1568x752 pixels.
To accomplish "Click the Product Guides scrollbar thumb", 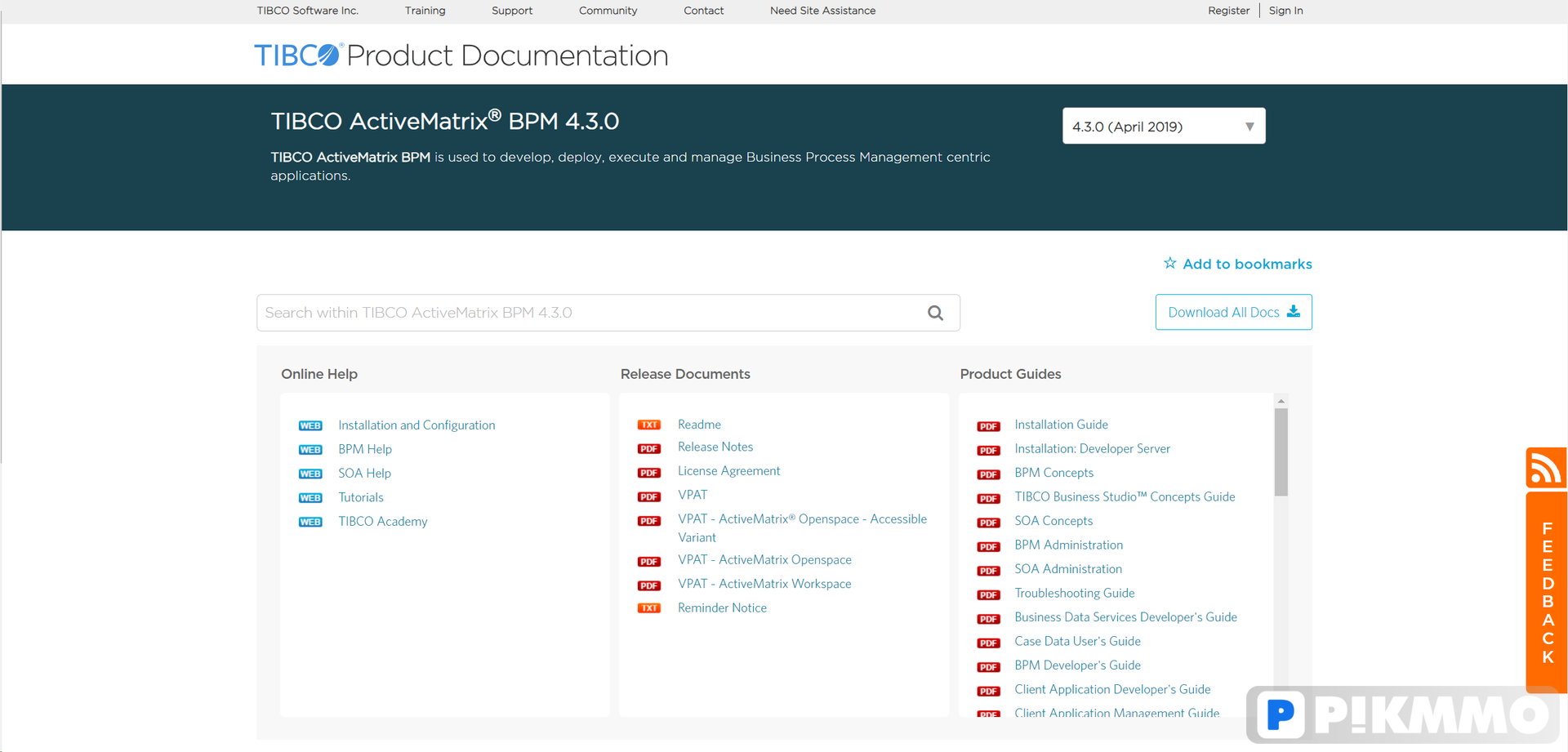I will pyautogui.click(x=1281, y=452).
